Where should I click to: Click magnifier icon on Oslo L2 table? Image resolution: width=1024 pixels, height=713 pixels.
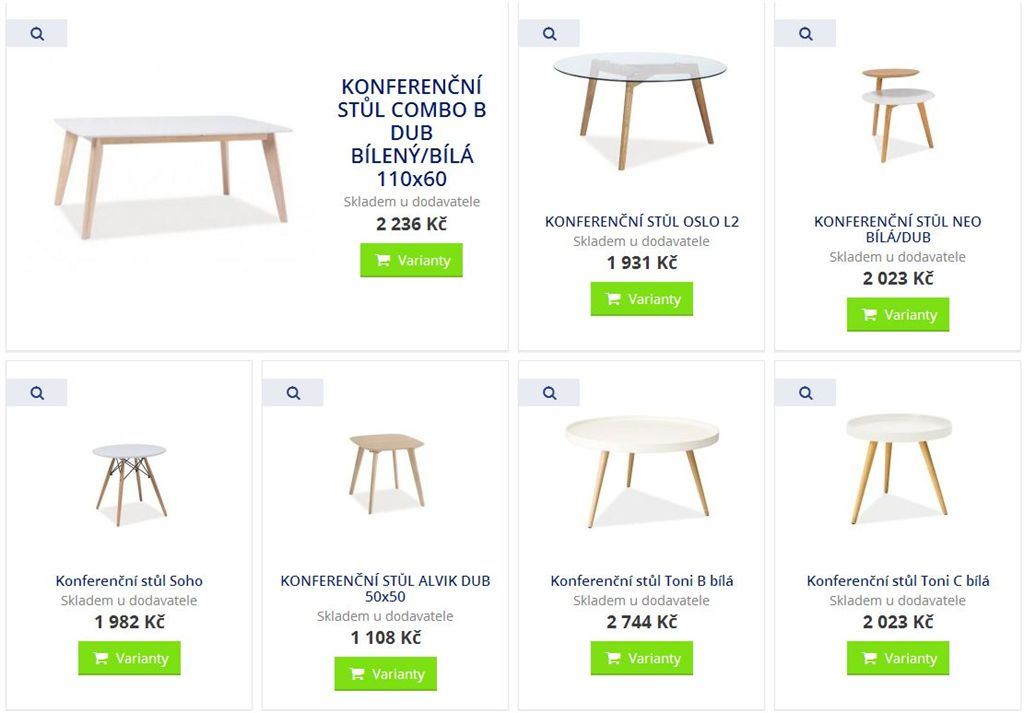549,33
